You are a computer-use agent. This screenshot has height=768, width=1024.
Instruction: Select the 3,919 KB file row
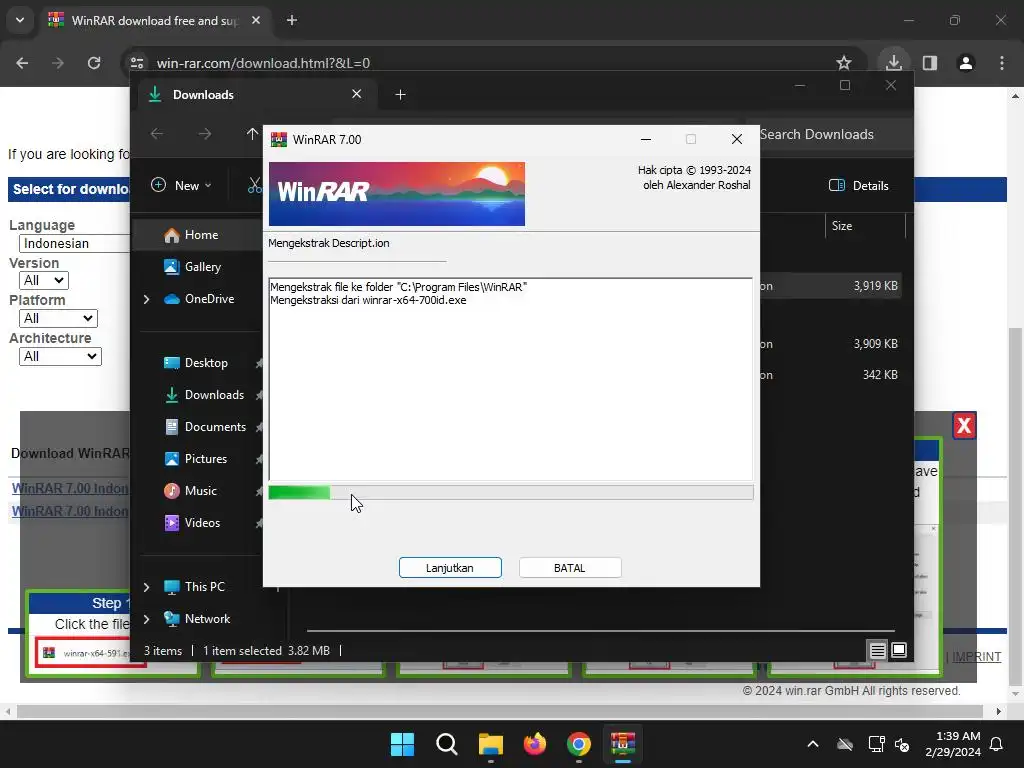[831, 286]
